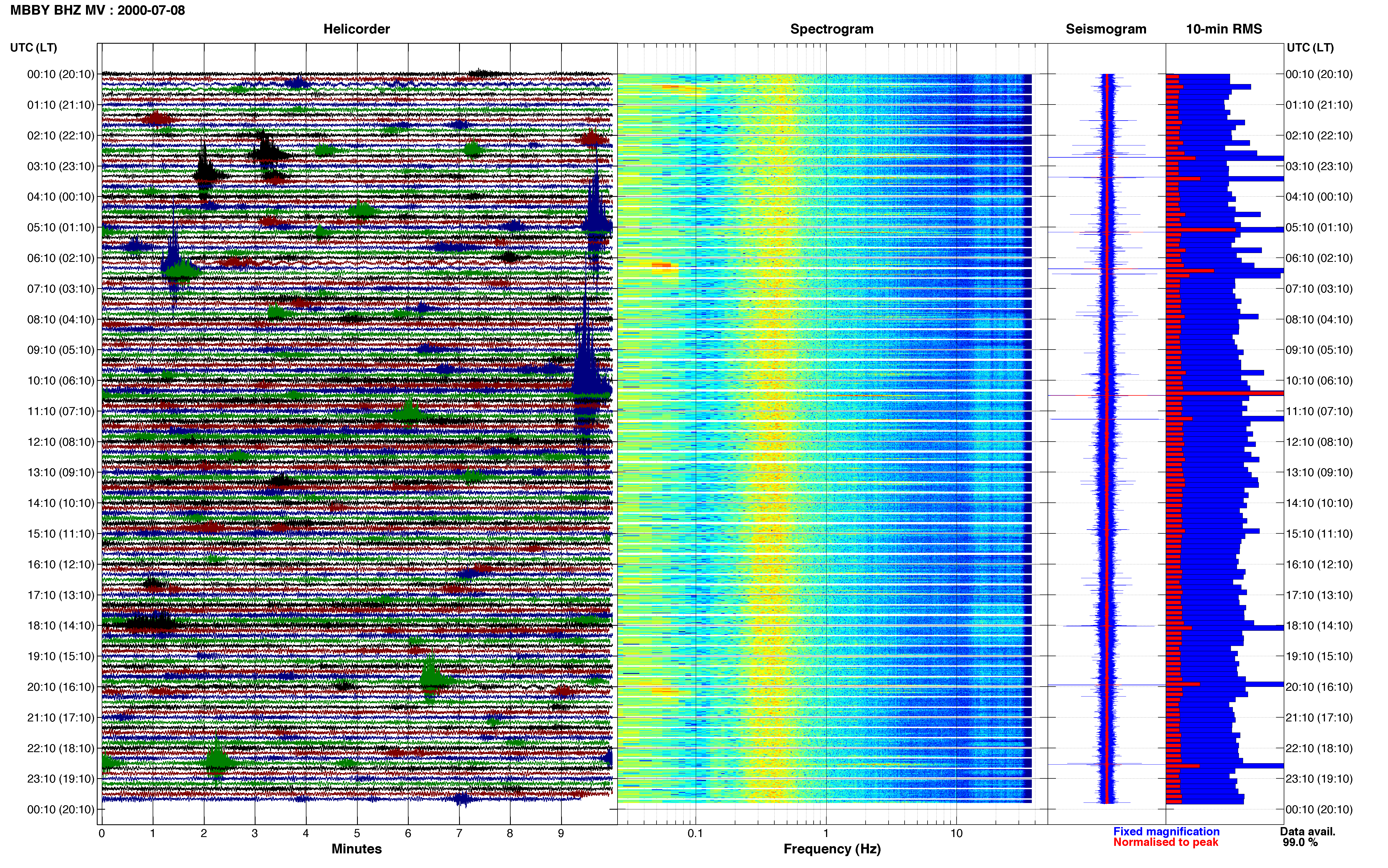Click left time label '01:10 (21:10)'
This screenshot has height=868, width=1388.
click(61, 105)
